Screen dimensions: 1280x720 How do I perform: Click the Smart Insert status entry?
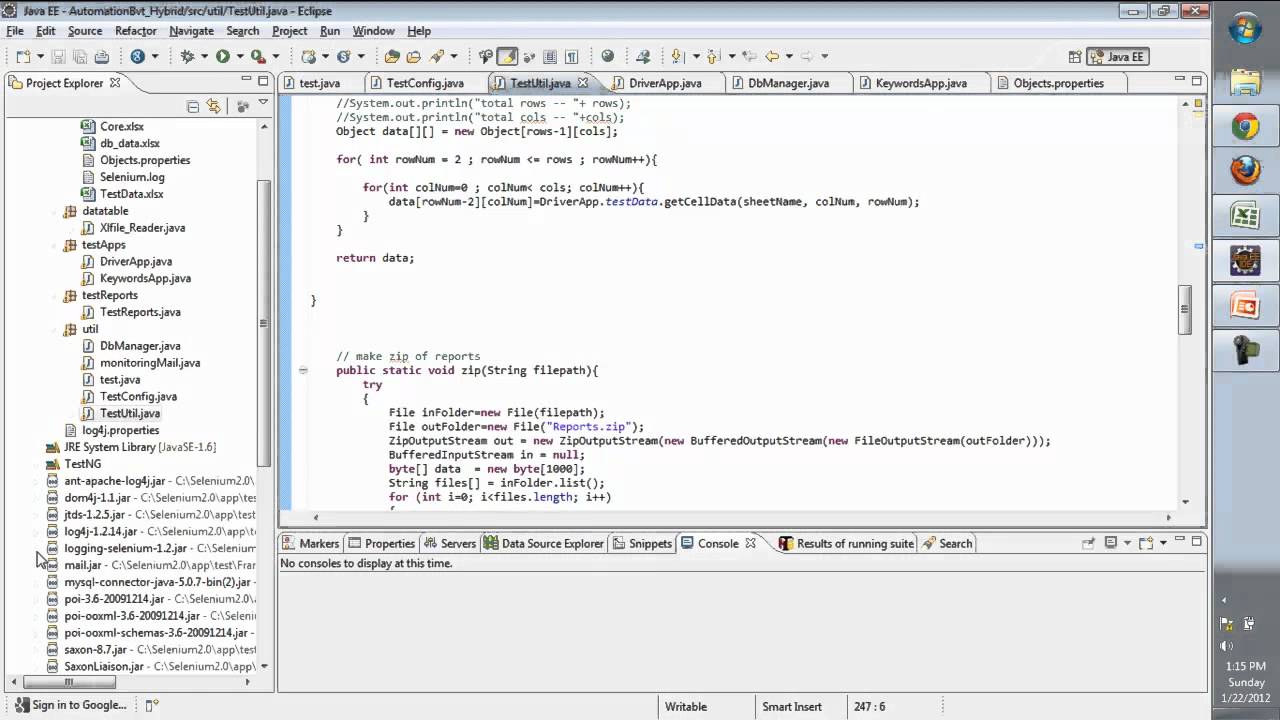pyautogui.click(x=792, y=706)
